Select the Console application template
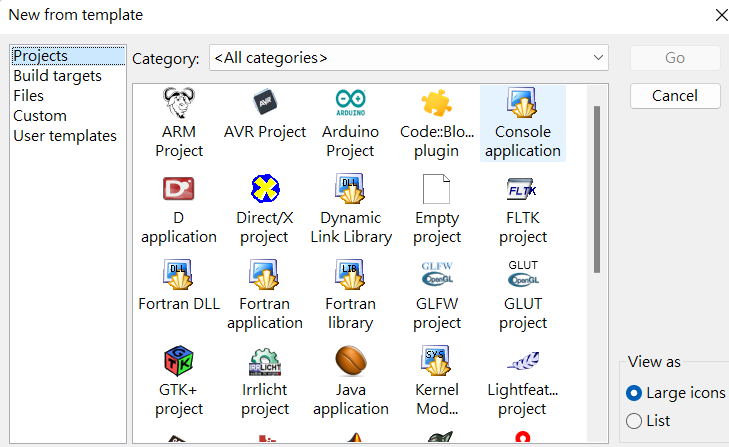The height and width of the screenshot is (447, 729). coord(523,123)
